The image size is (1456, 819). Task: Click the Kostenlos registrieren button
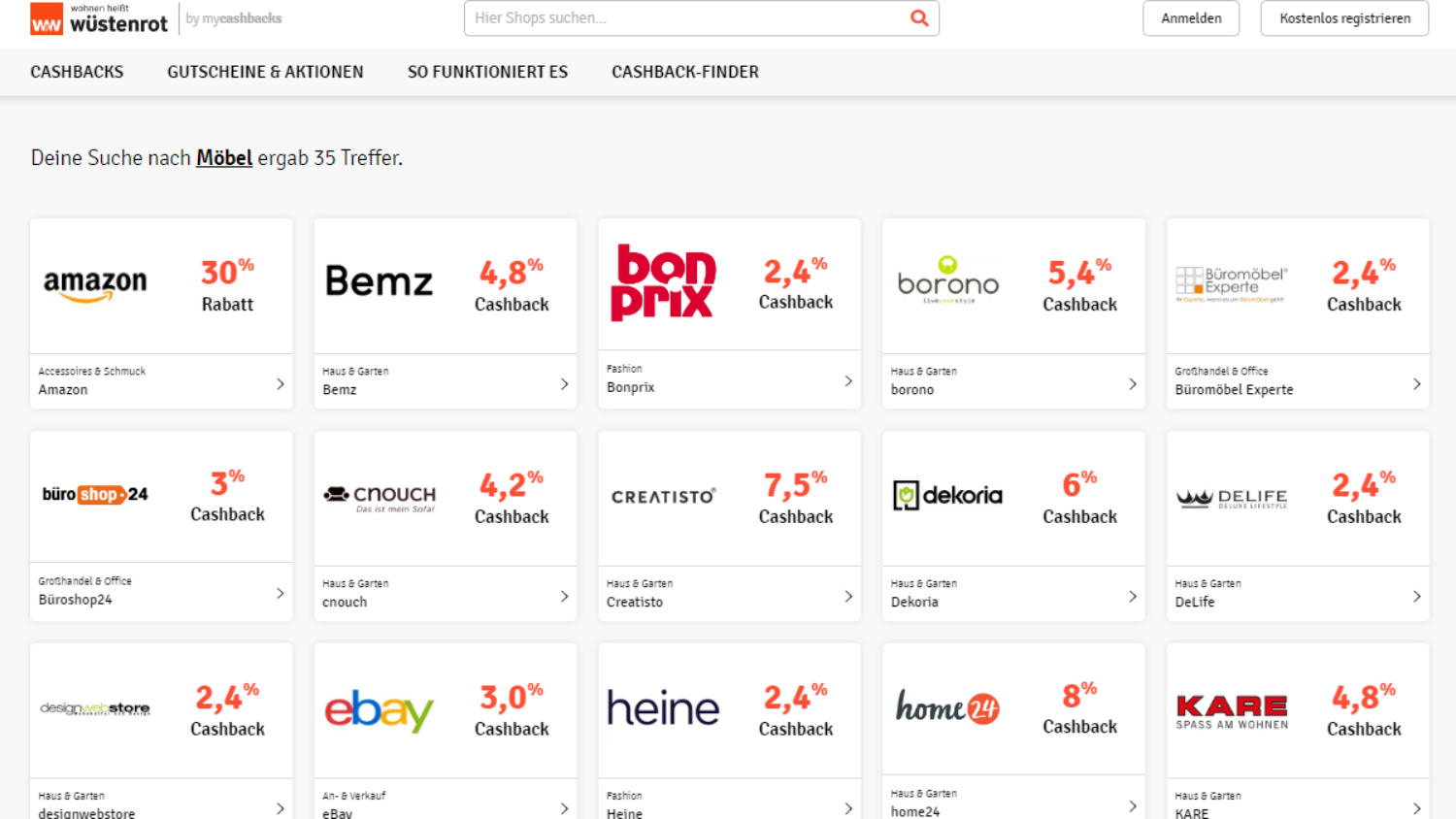pyautogui.click(x=1344, y=18)
